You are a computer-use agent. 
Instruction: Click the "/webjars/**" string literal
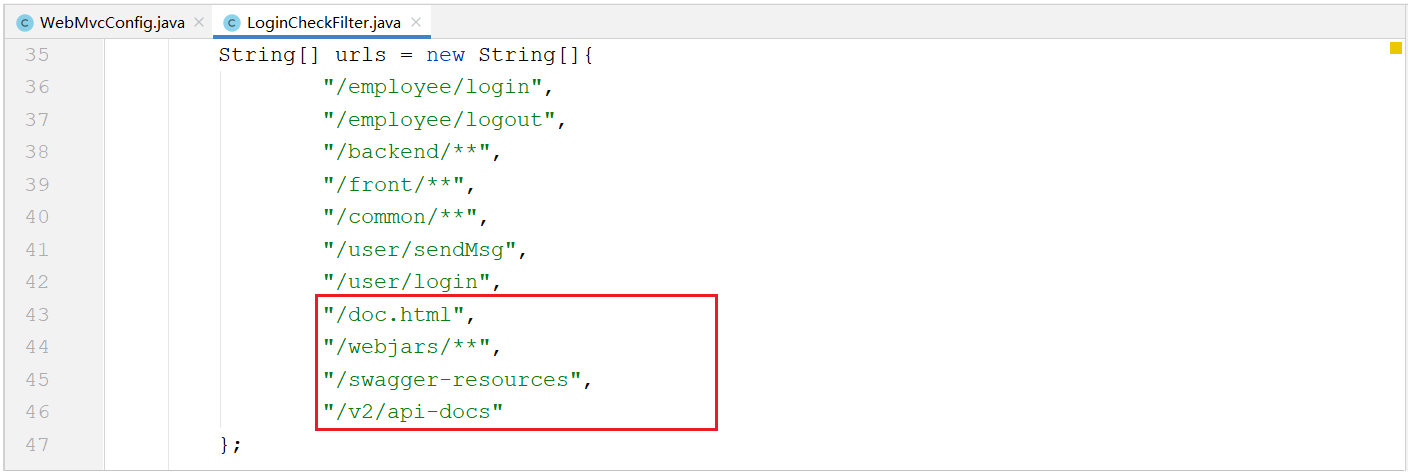click(406, 347)
